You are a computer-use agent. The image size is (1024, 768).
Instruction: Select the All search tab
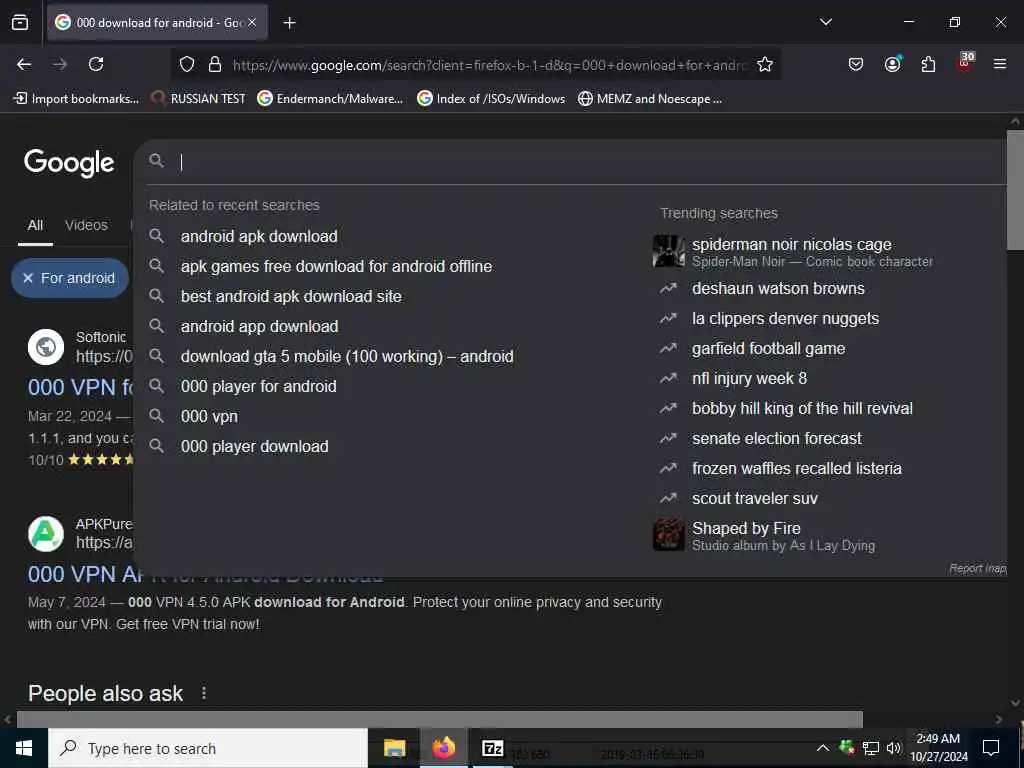(35, 225)
